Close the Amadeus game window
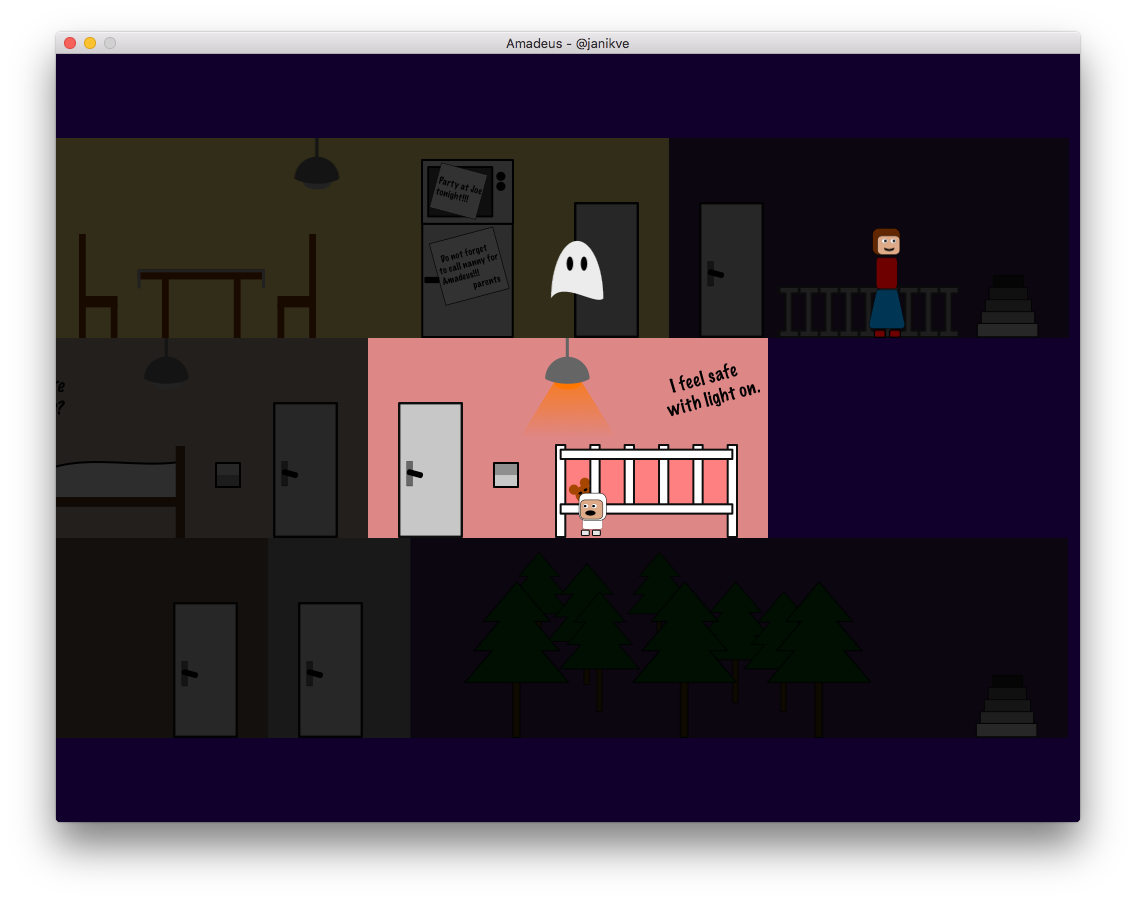 coord(70,43)
